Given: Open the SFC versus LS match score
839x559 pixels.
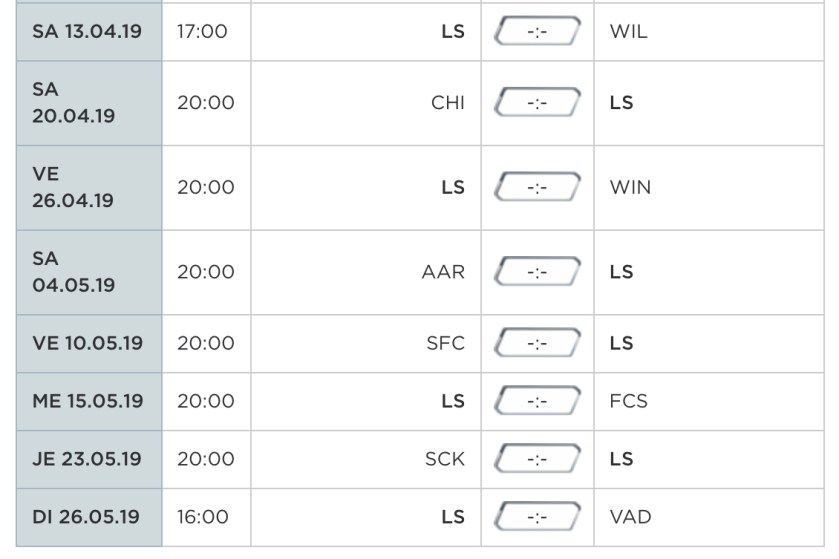Looking at the screenshot, I should tap(537, 343).
